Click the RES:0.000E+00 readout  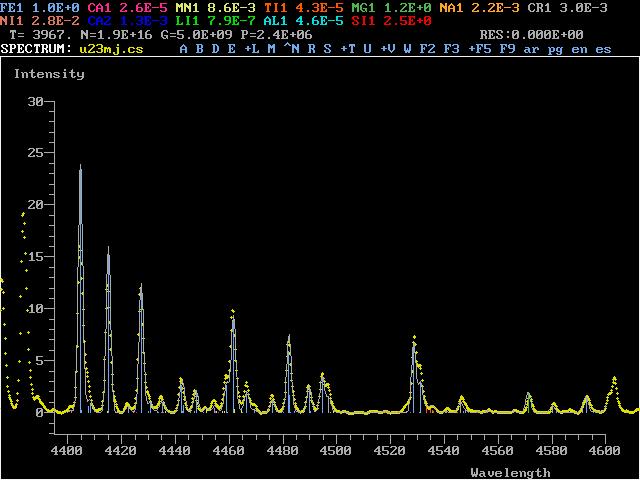[532, 35]
